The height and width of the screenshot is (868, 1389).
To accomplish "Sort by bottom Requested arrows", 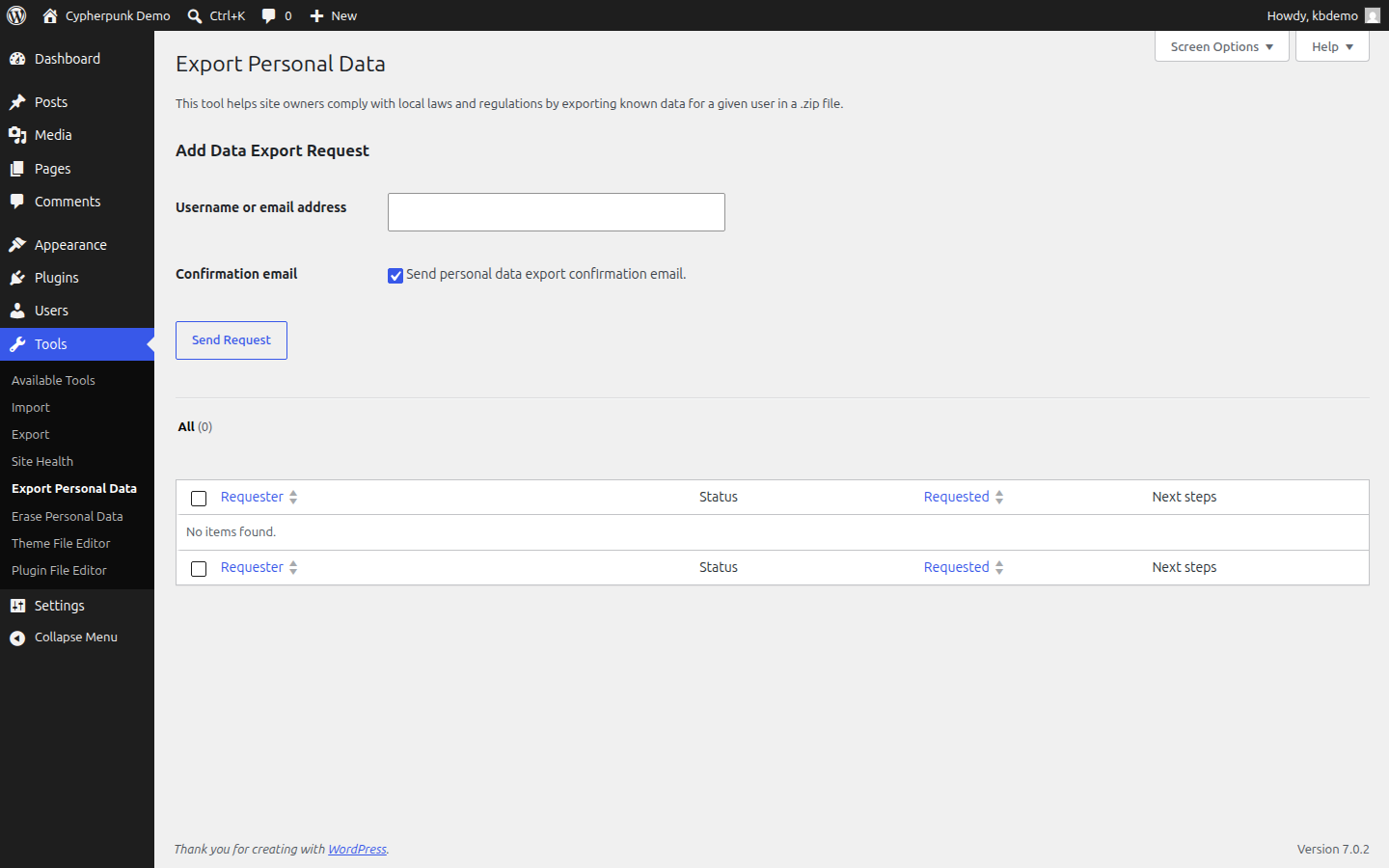I will tap(999, 567).
